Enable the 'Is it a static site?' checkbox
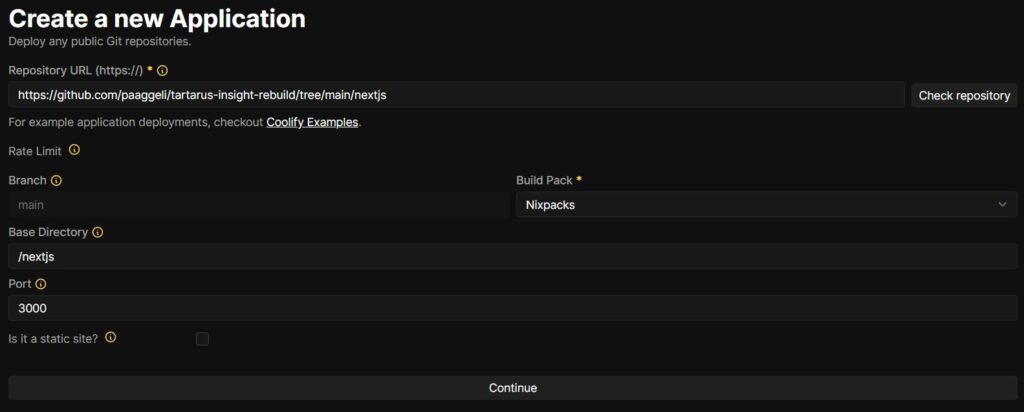Viewport: 1024px width, 412px height. click(202, 339)
